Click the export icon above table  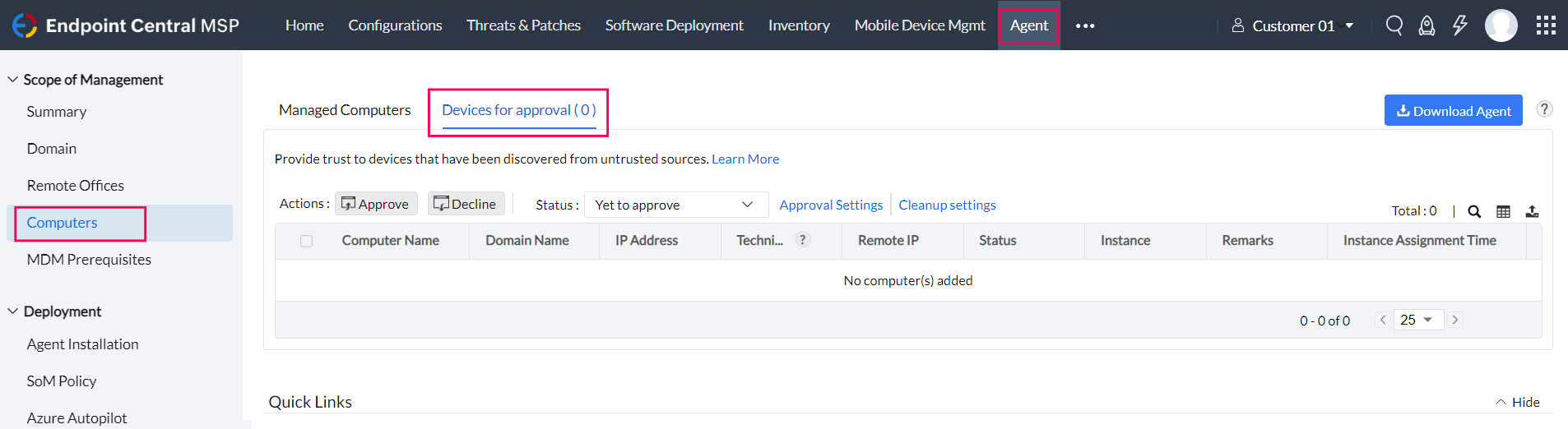1532,211
